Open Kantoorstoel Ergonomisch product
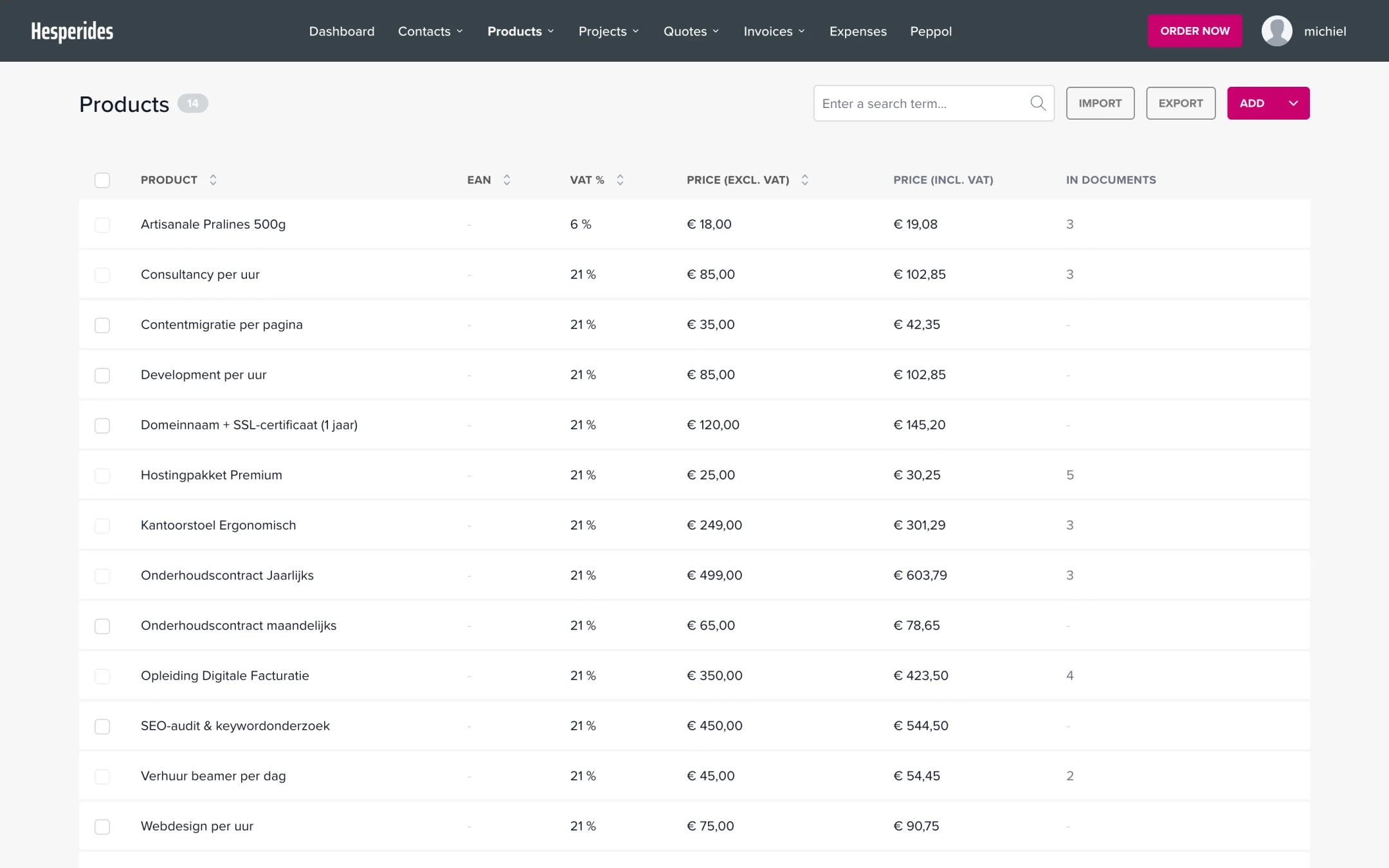 (x=218, y=525)
